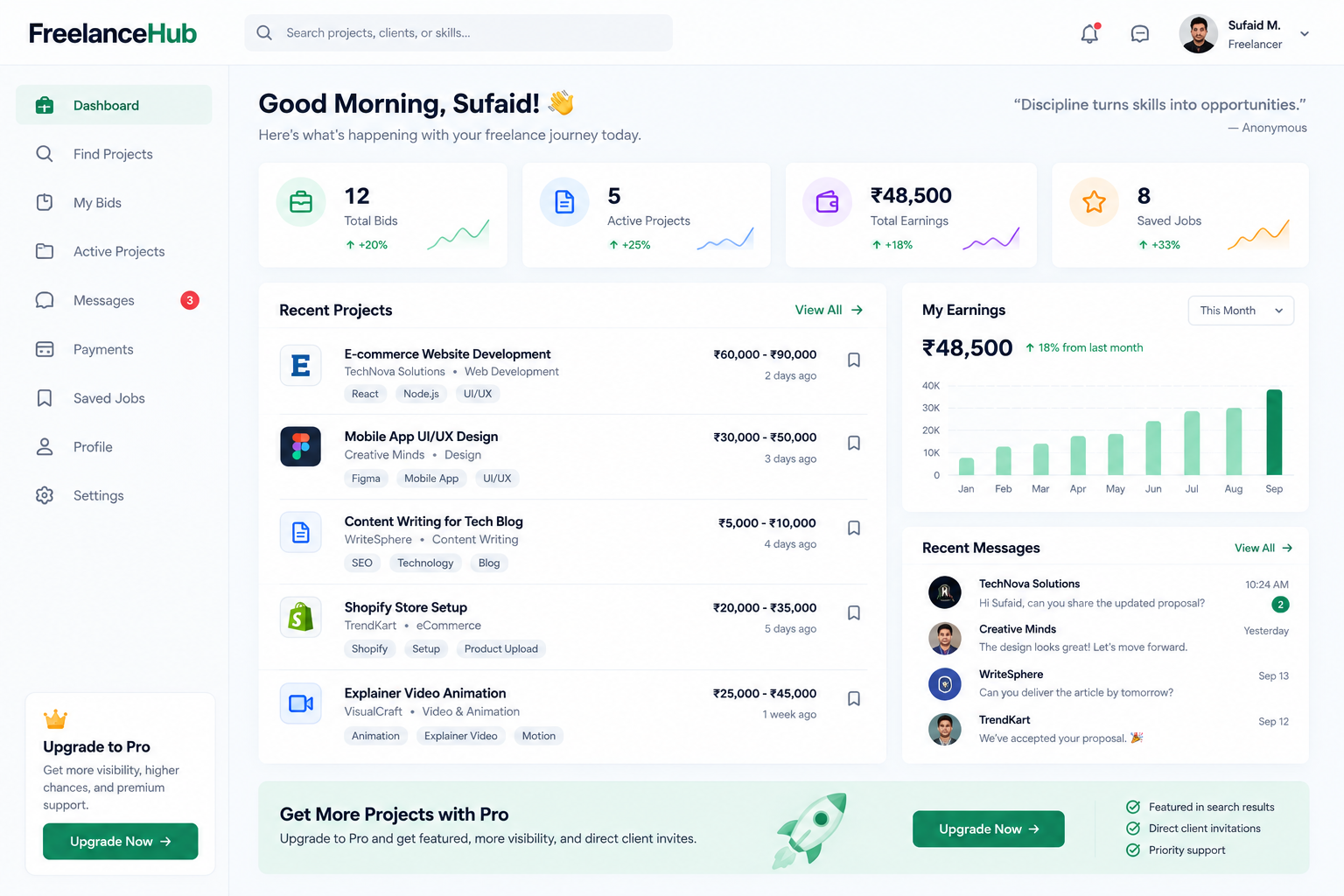Go to Find Projects in the sidebar
This screenshot has height=896, width=1344.
click(114, 154)
